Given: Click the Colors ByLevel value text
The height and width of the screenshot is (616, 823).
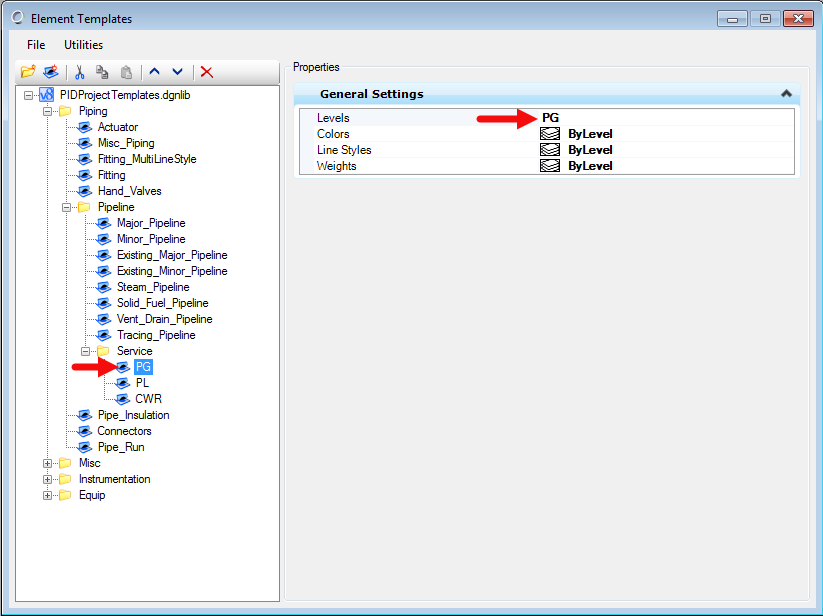Looking at the screenshot, I should pos(590,134).
